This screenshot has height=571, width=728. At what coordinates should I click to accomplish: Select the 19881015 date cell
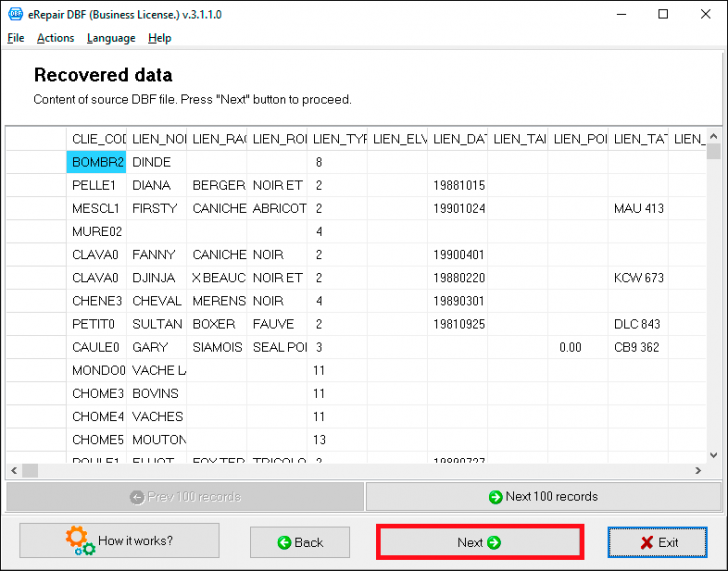click(458, 185)
